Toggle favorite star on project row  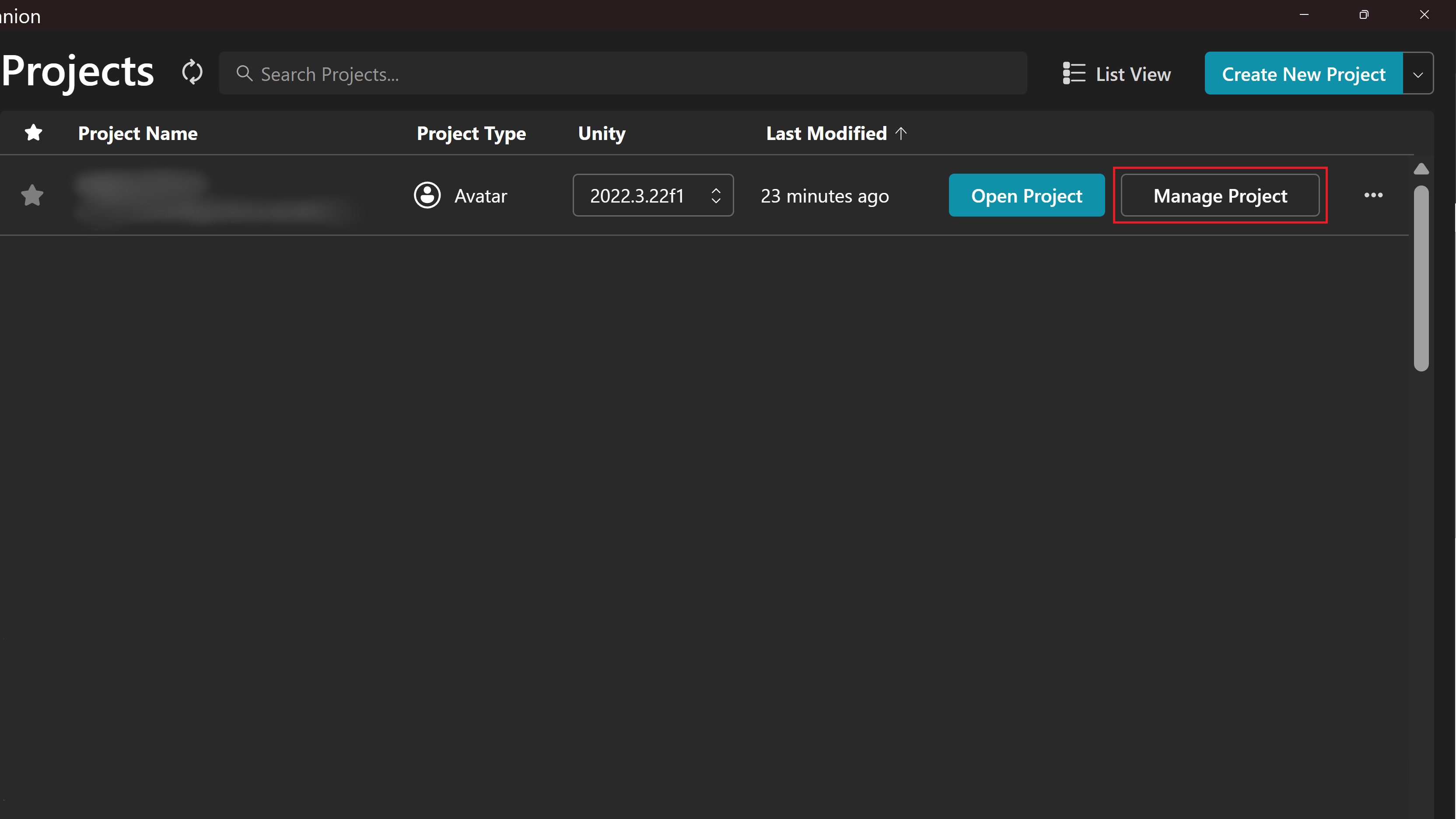[x=32, y=196]
